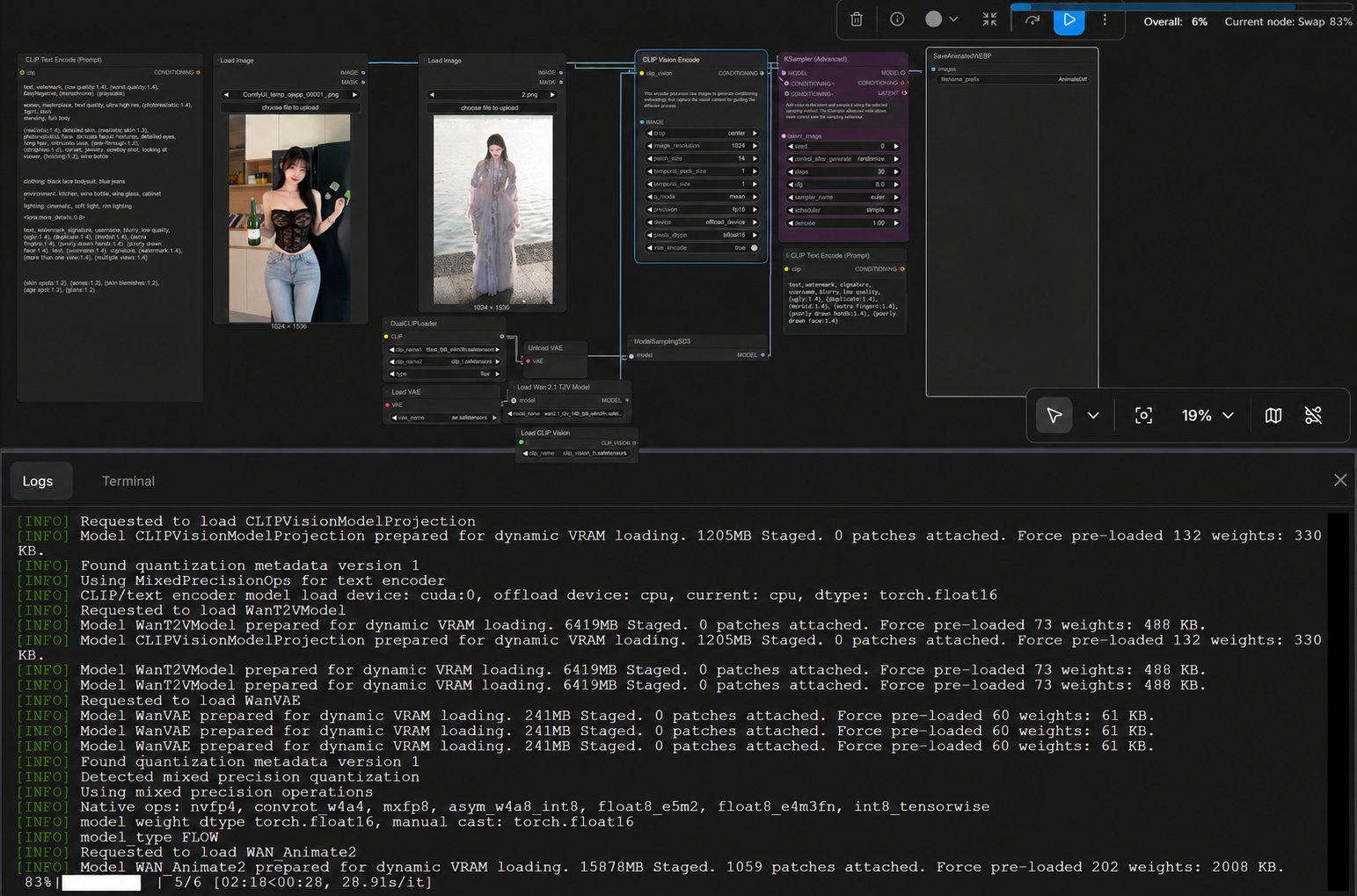Click the Load VAE node title
The width and height of the screenshot is (1357, 896).
coord(405,392)
